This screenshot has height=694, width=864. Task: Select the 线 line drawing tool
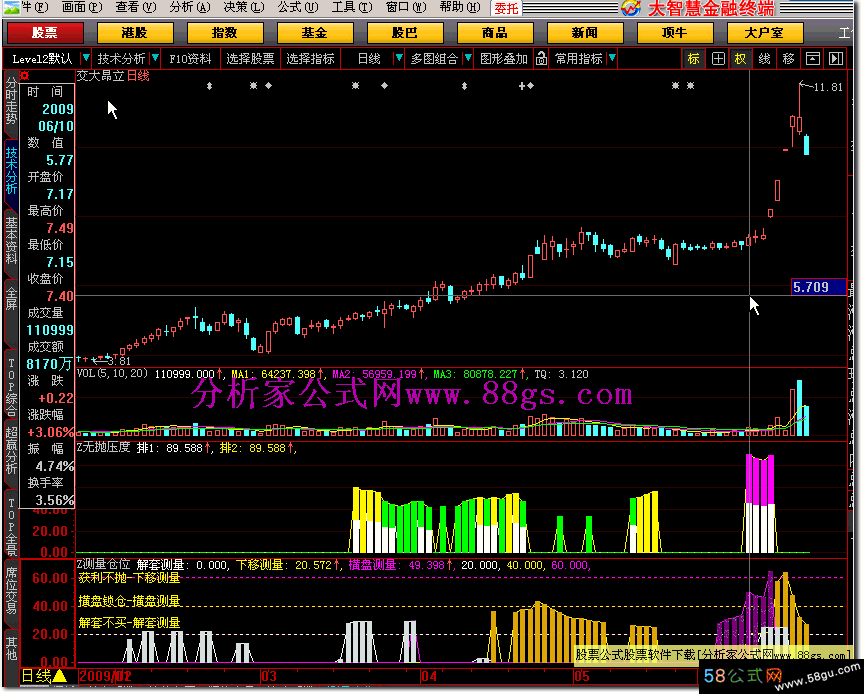pyautogui.click(x=764, y=58)
